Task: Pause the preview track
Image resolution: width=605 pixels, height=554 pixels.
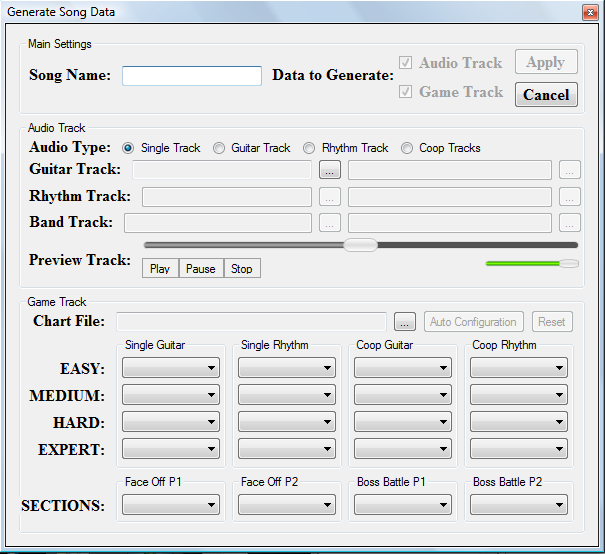Action: [x=201, y=268]
